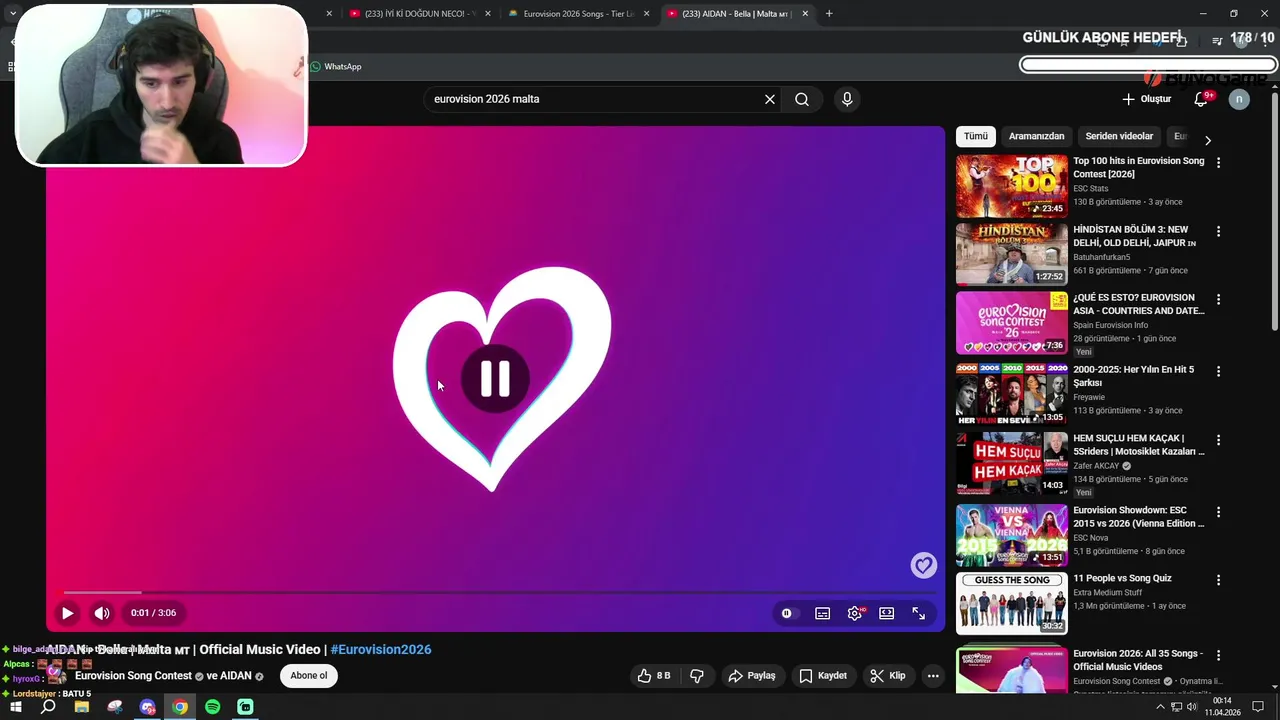Mute the video with the volume icon
This screenshot has width=1280, height=720.
pyautogui.click(x=102, y=613)
